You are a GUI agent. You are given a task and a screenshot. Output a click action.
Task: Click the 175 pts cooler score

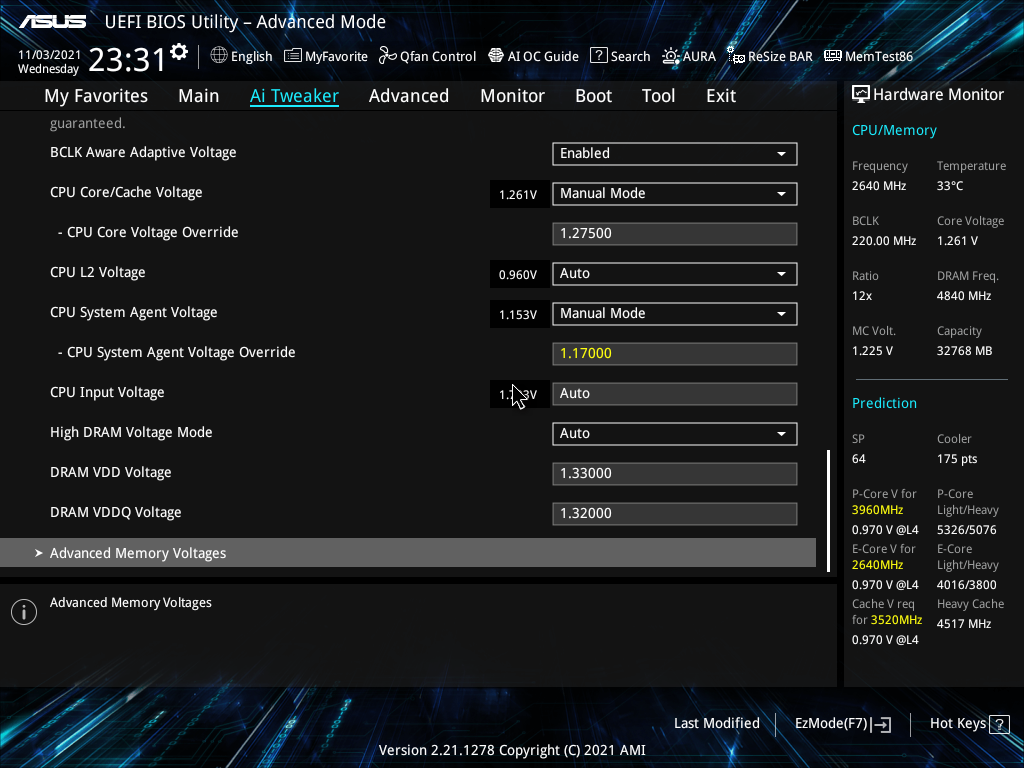click(957, 459)
